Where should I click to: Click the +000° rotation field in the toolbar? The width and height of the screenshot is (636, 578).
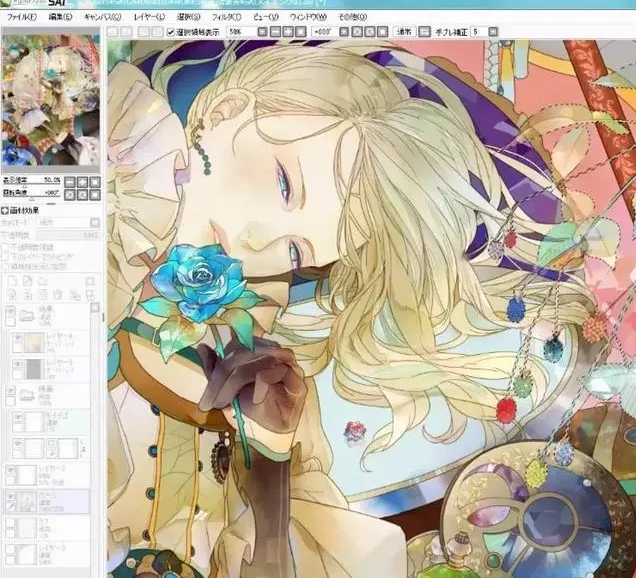coord(324,32)
